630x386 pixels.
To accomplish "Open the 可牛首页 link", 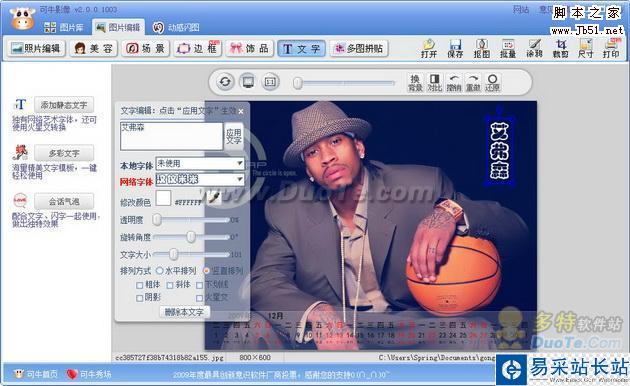I will (35, 374).
